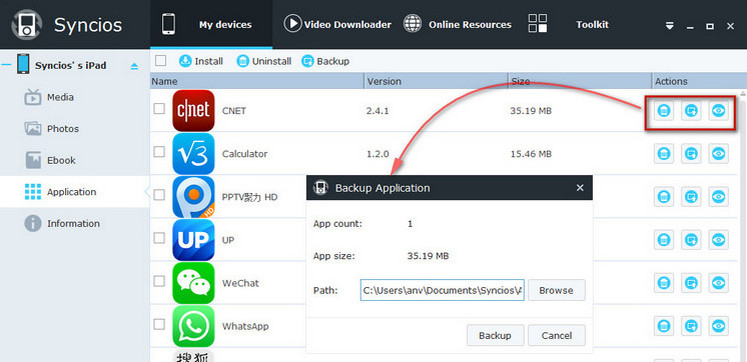Back up PPTV using its row icon
This screenshot has height=362, width=747.
[x=691, y=197]
